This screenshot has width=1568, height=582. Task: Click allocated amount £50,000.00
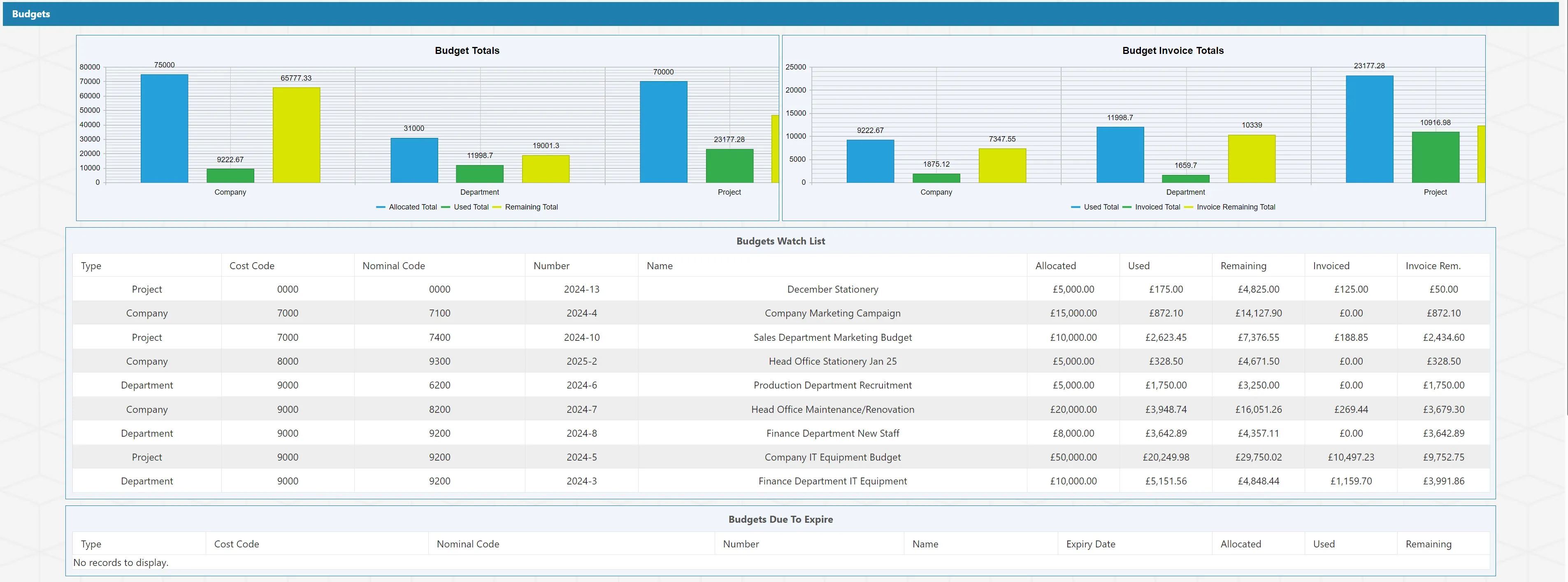tap(1073, 457)
